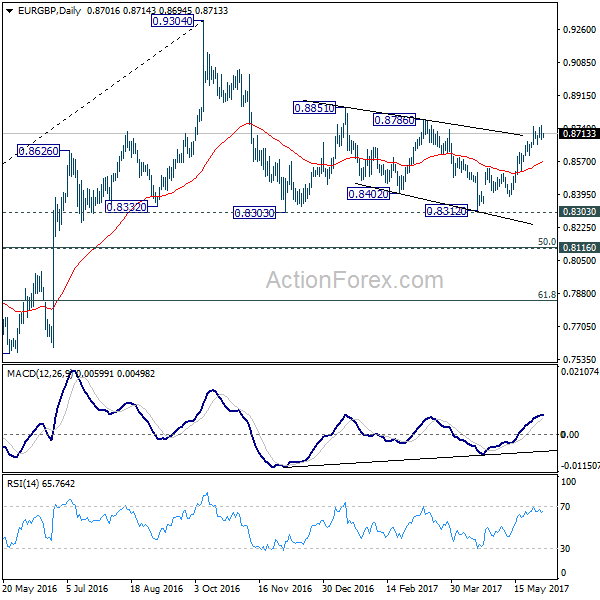The height and width of the screenshot is (600, 600).
Task: Click the 0.82250 price axis value
Action: coord(579,228)
